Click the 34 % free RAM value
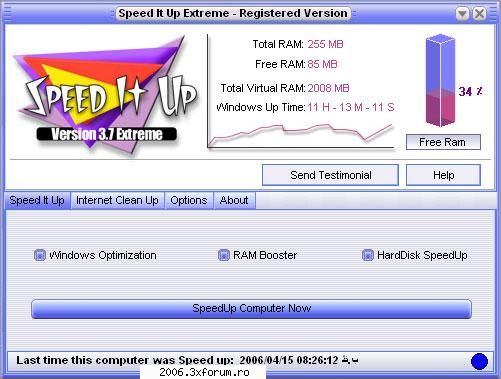The width and height of the screenshot is (501, 379). 470,91
